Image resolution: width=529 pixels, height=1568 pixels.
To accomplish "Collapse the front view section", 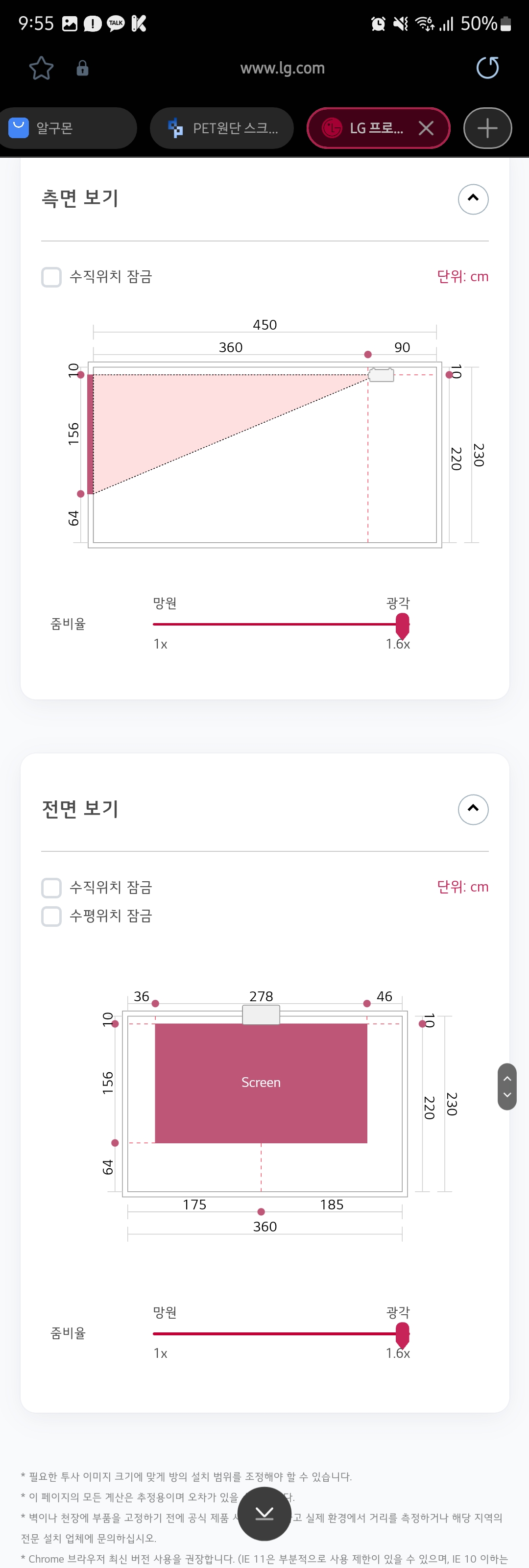I will 473,810.
